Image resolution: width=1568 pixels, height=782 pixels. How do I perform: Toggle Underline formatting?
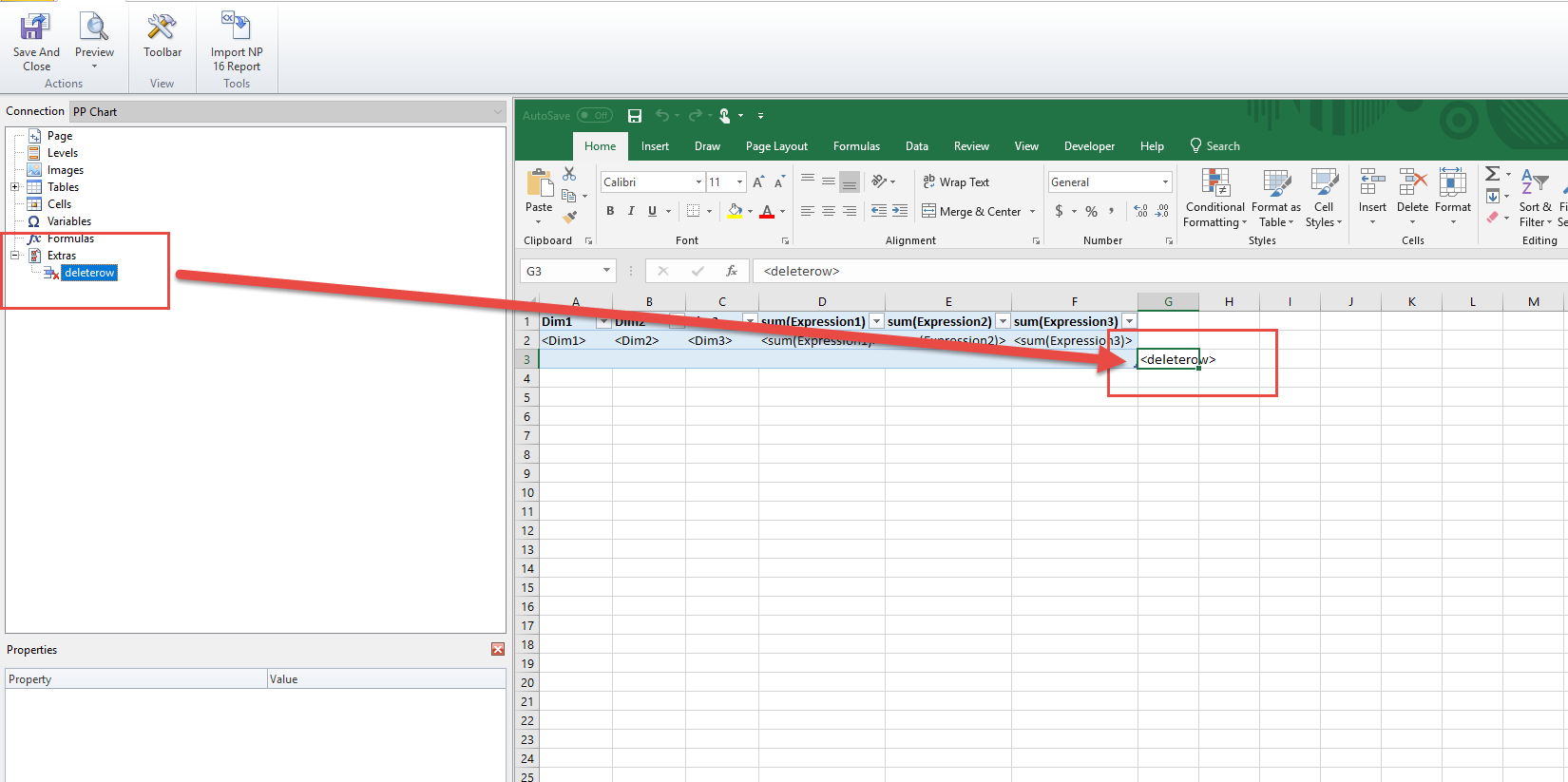coord(652,211)
